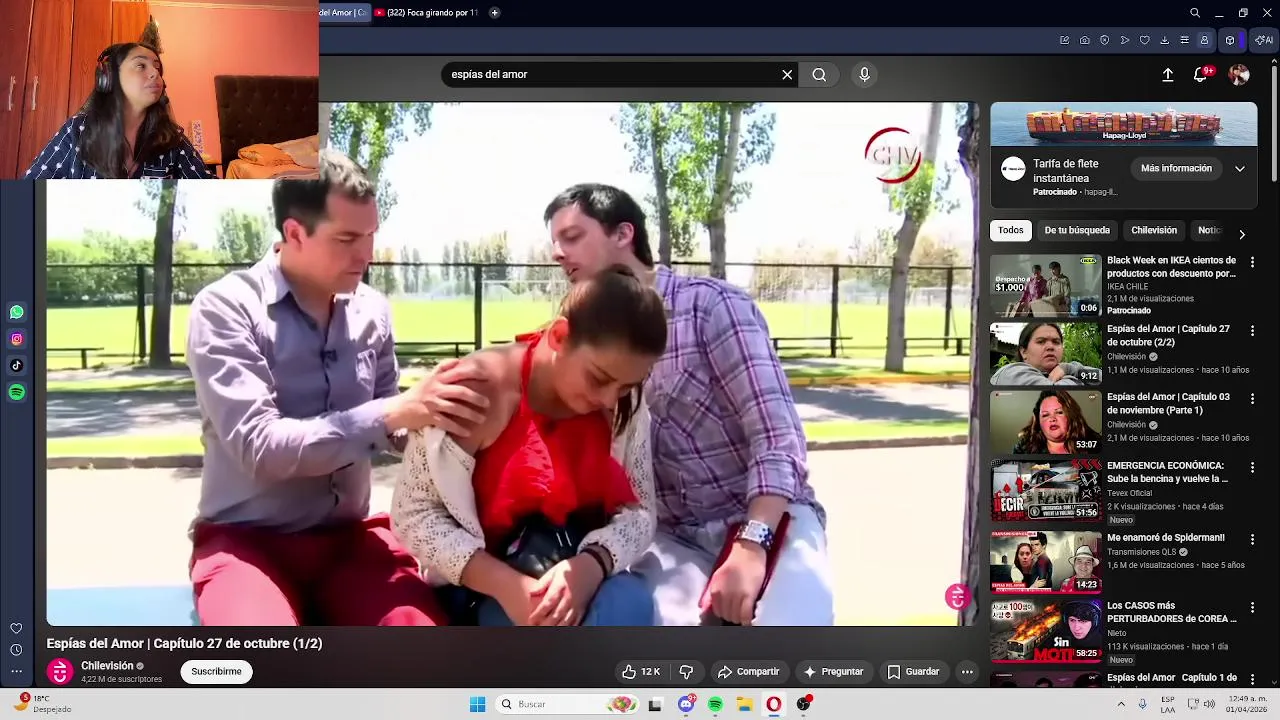Save the video with Guardar

(913, 672)
